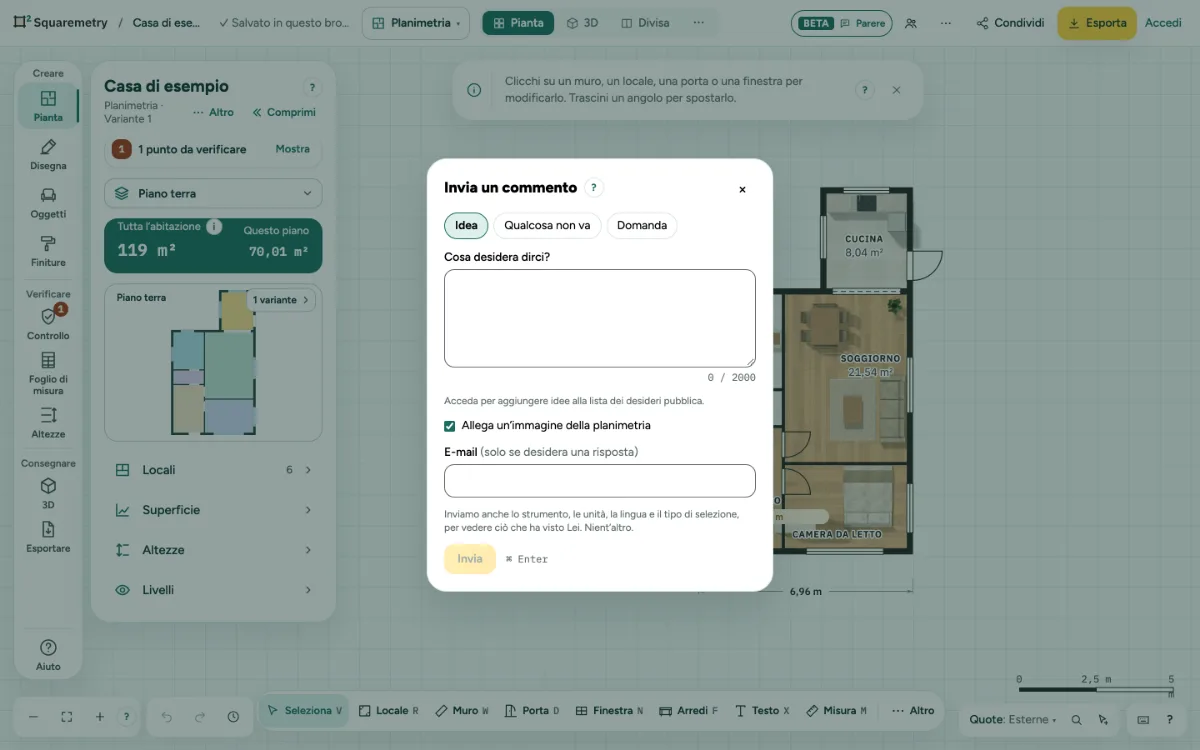The height and width of the screenshot is (750, 1200).
Task: Open the Piano terra floor dropdown
Action: [x=213, y=194]
